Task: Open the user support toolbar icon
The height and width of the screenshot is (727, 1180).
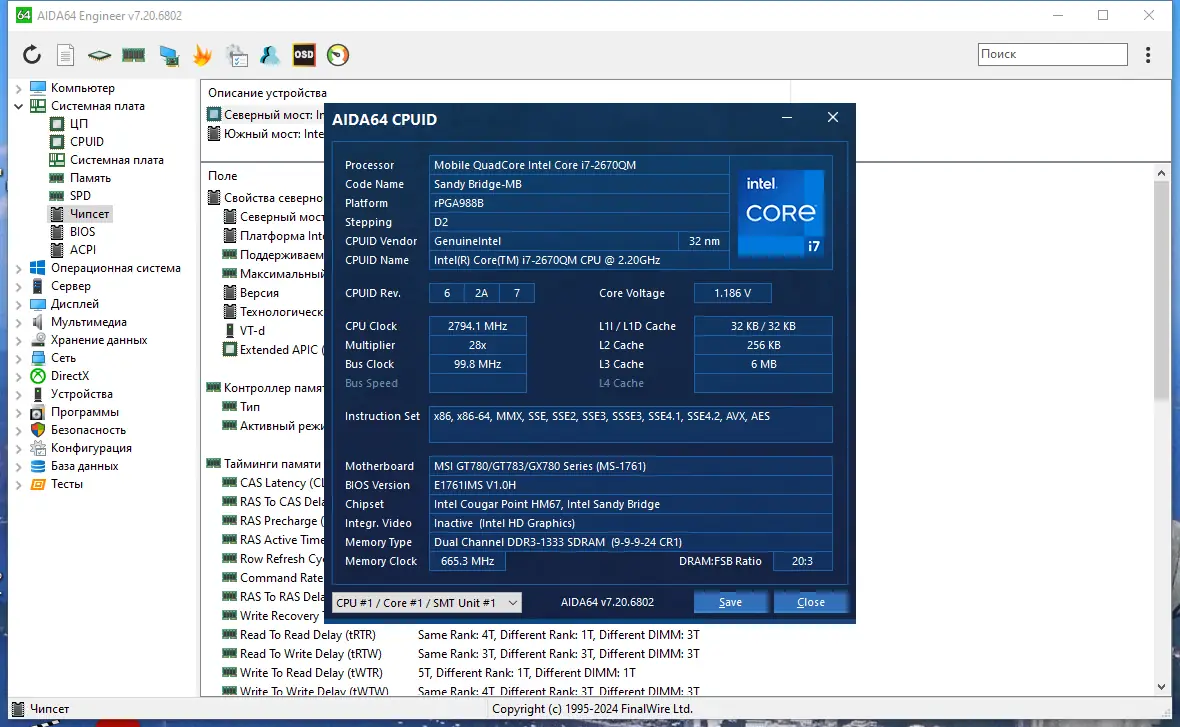Action: click(269, 55)
